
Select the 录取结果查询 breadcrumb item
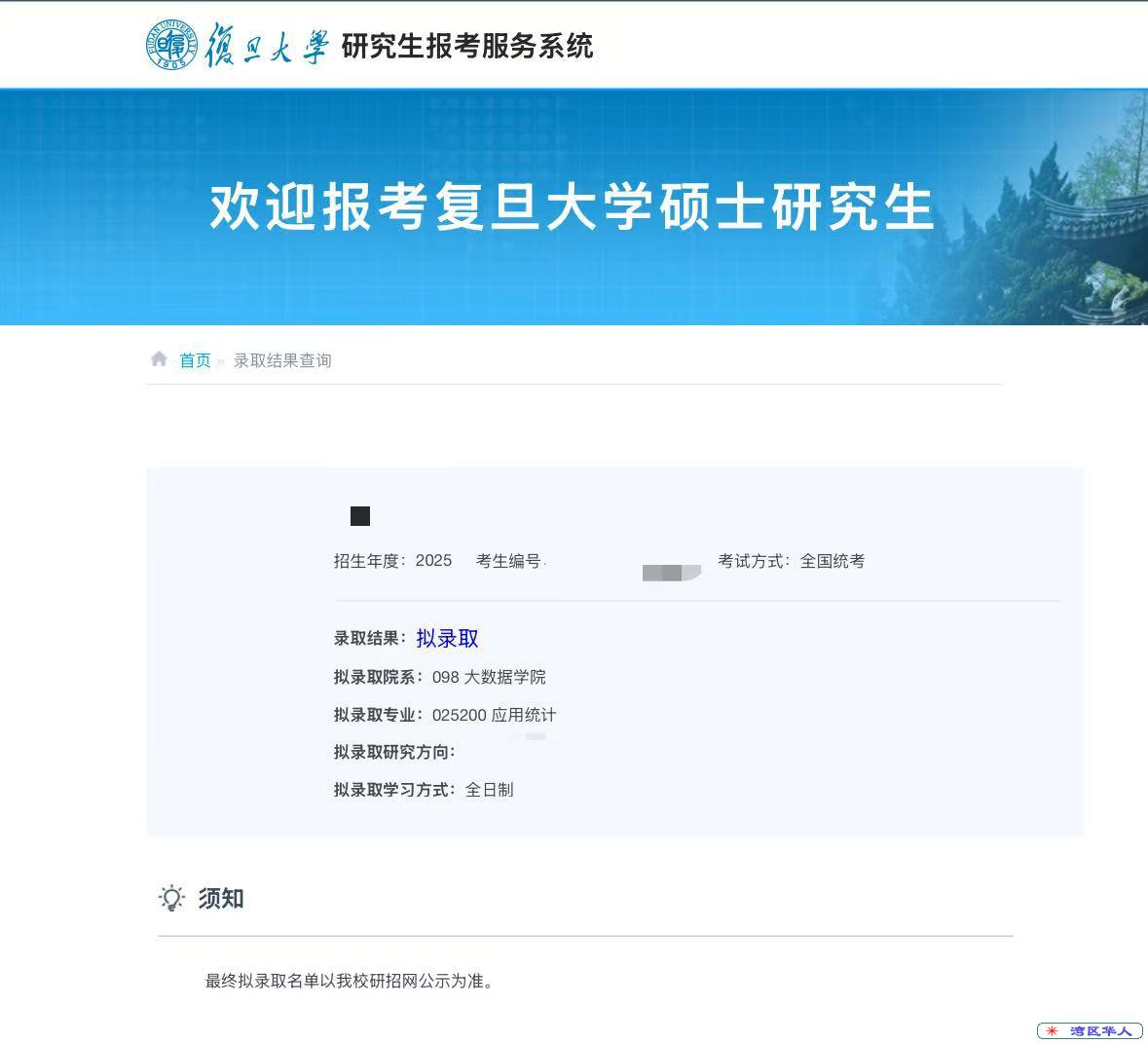click(x=282, y=360)
